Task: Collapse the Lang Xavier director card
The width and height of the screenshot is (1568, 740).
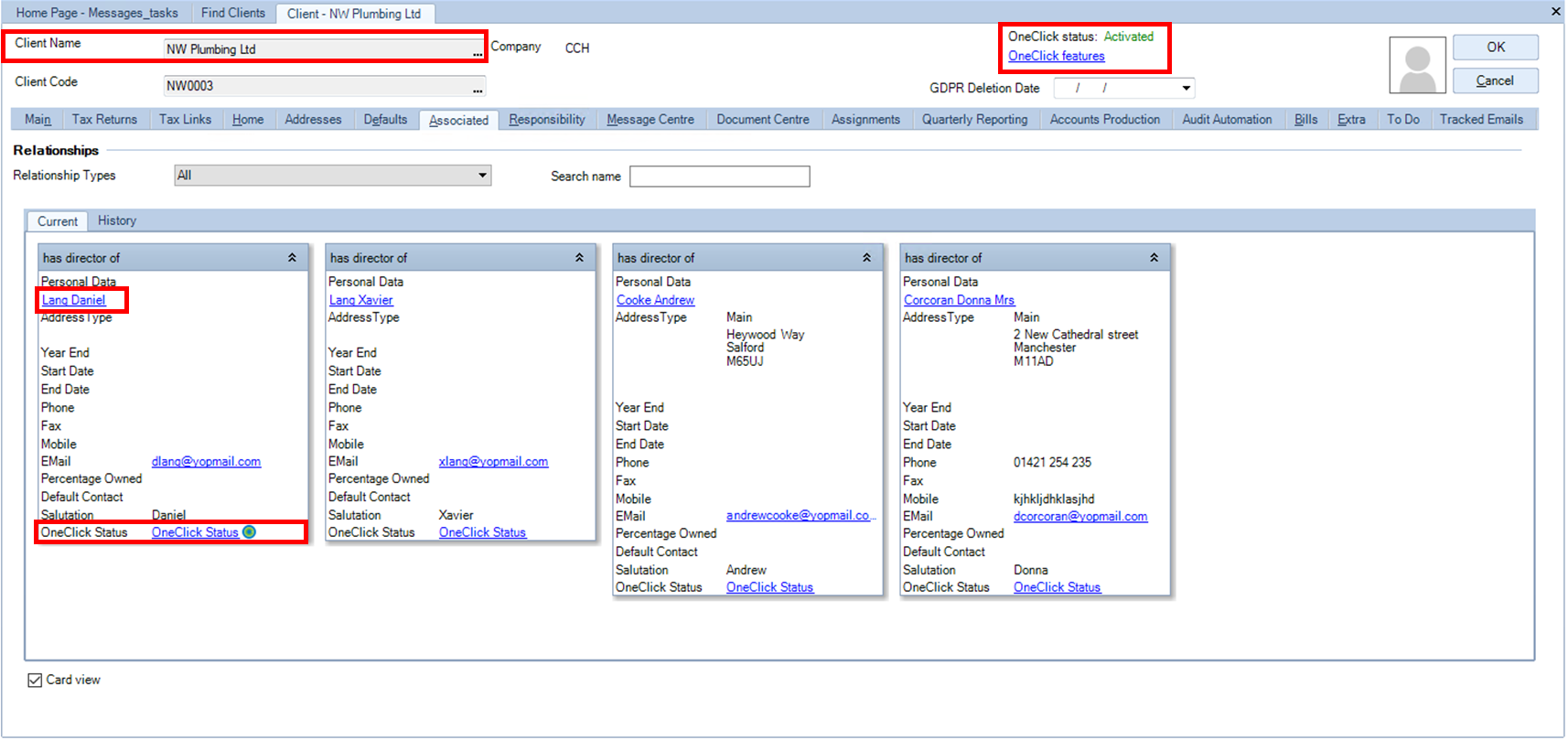Action: [x=579, y=258]
